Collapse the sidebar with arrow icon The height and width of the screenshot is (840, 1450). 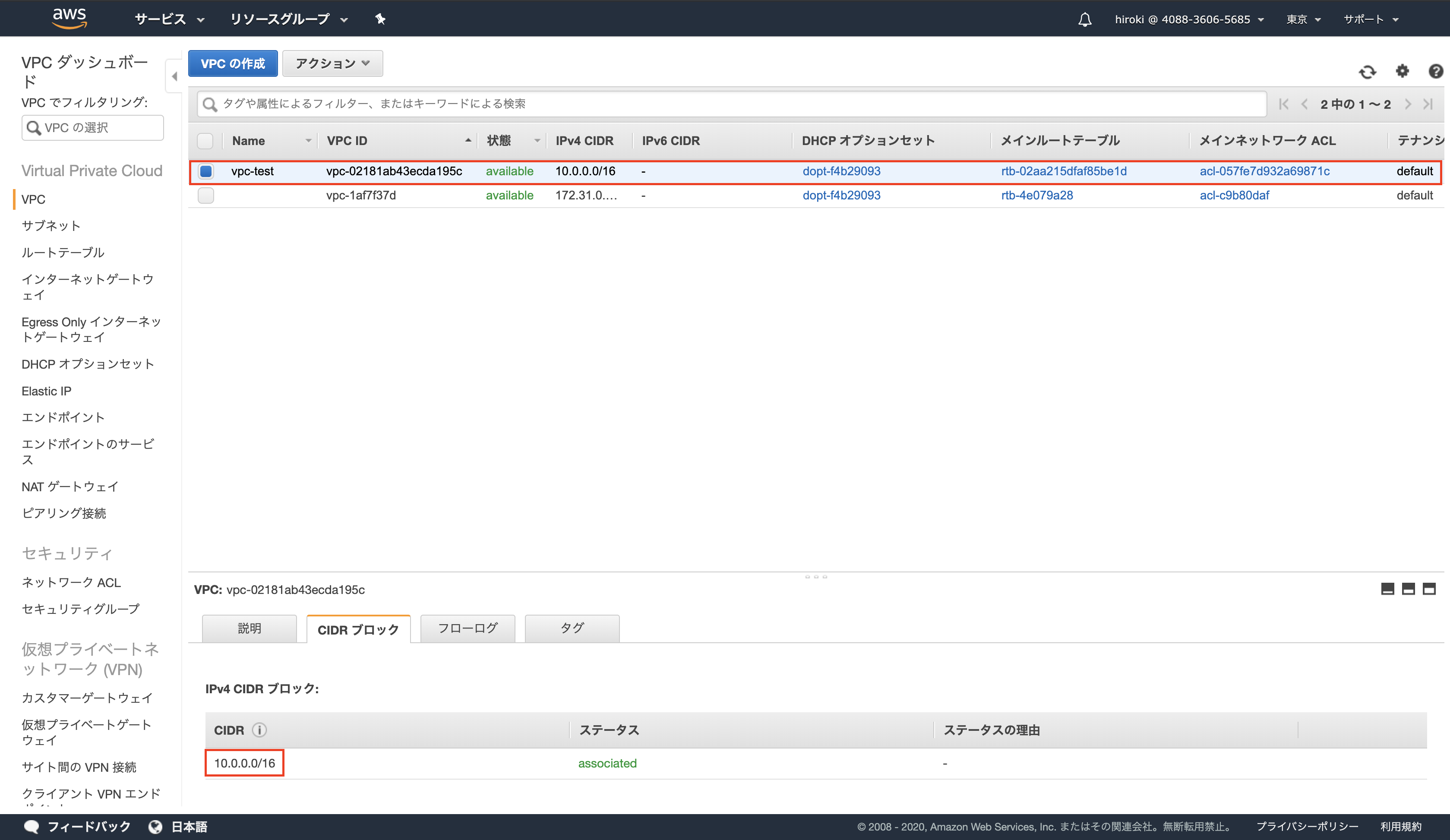[174, 76]
